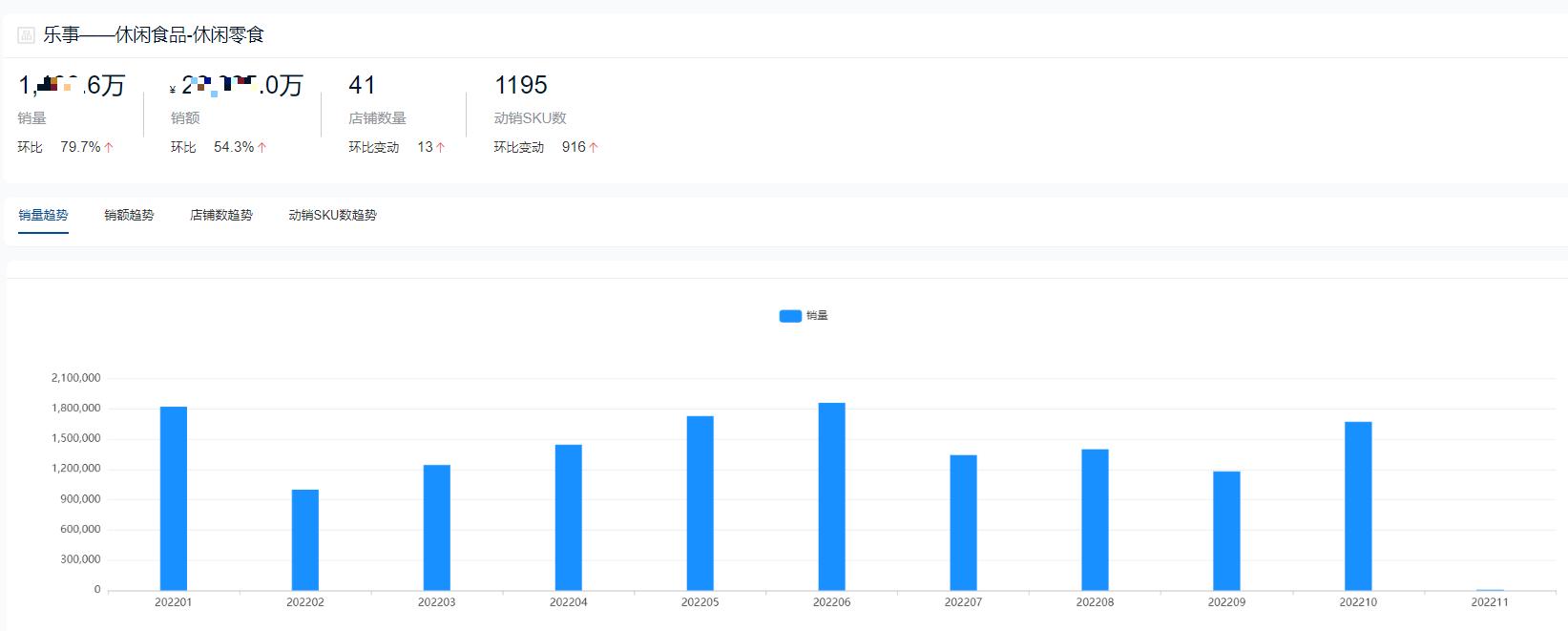Click the 动销SKU数 value 1195

(521, 86)
